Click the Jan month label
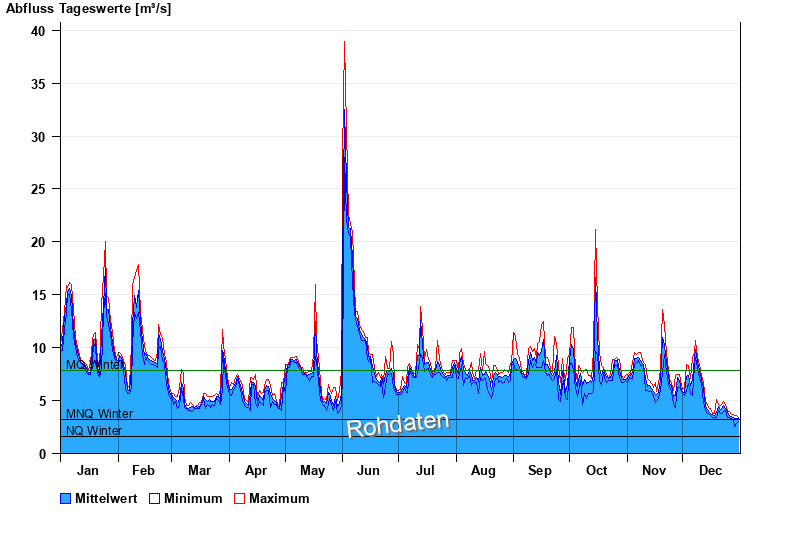The width and height of the screenshot is (800, 550). 88,470
